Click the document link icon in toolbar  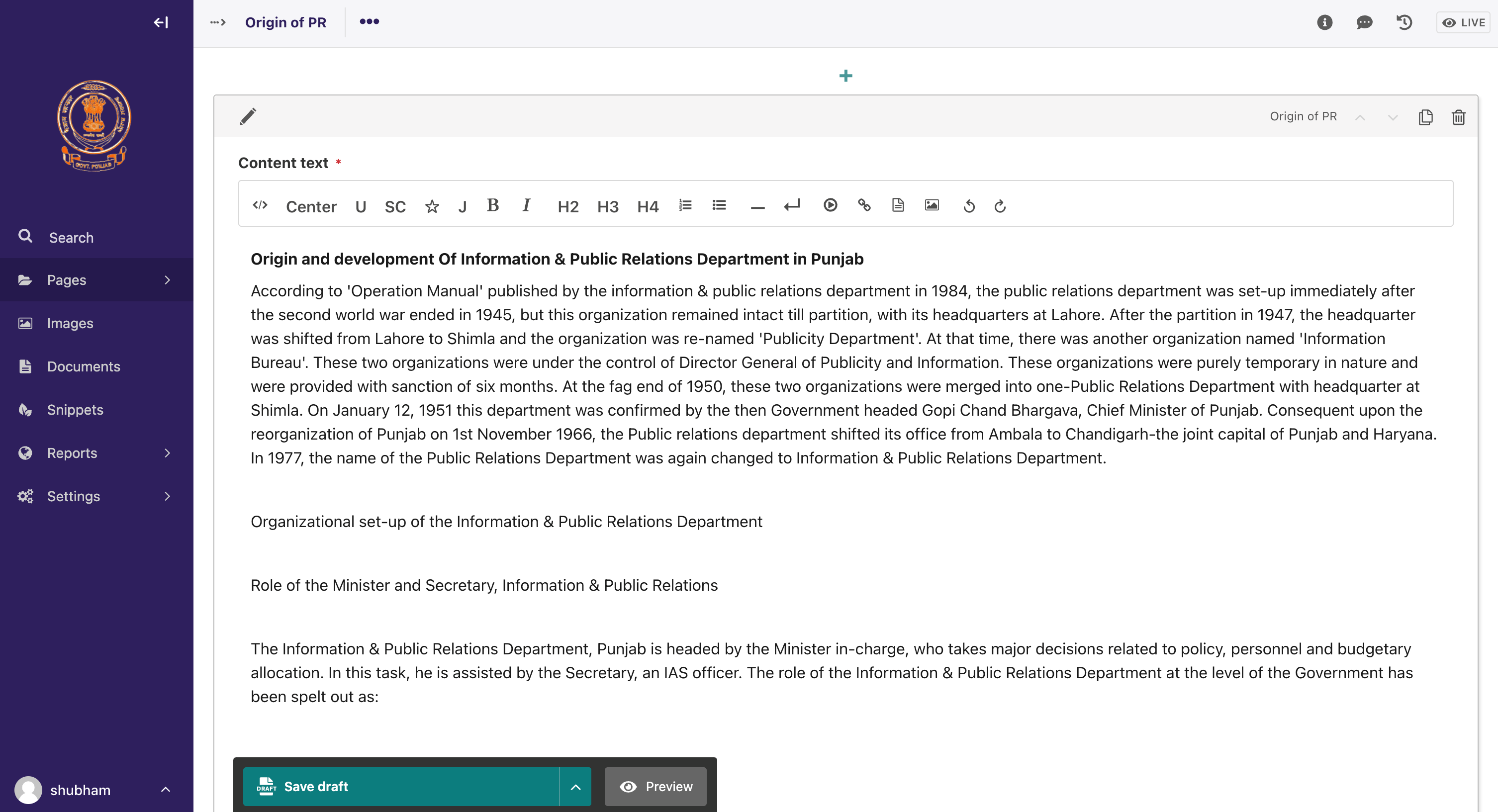(x=898, y=205)
